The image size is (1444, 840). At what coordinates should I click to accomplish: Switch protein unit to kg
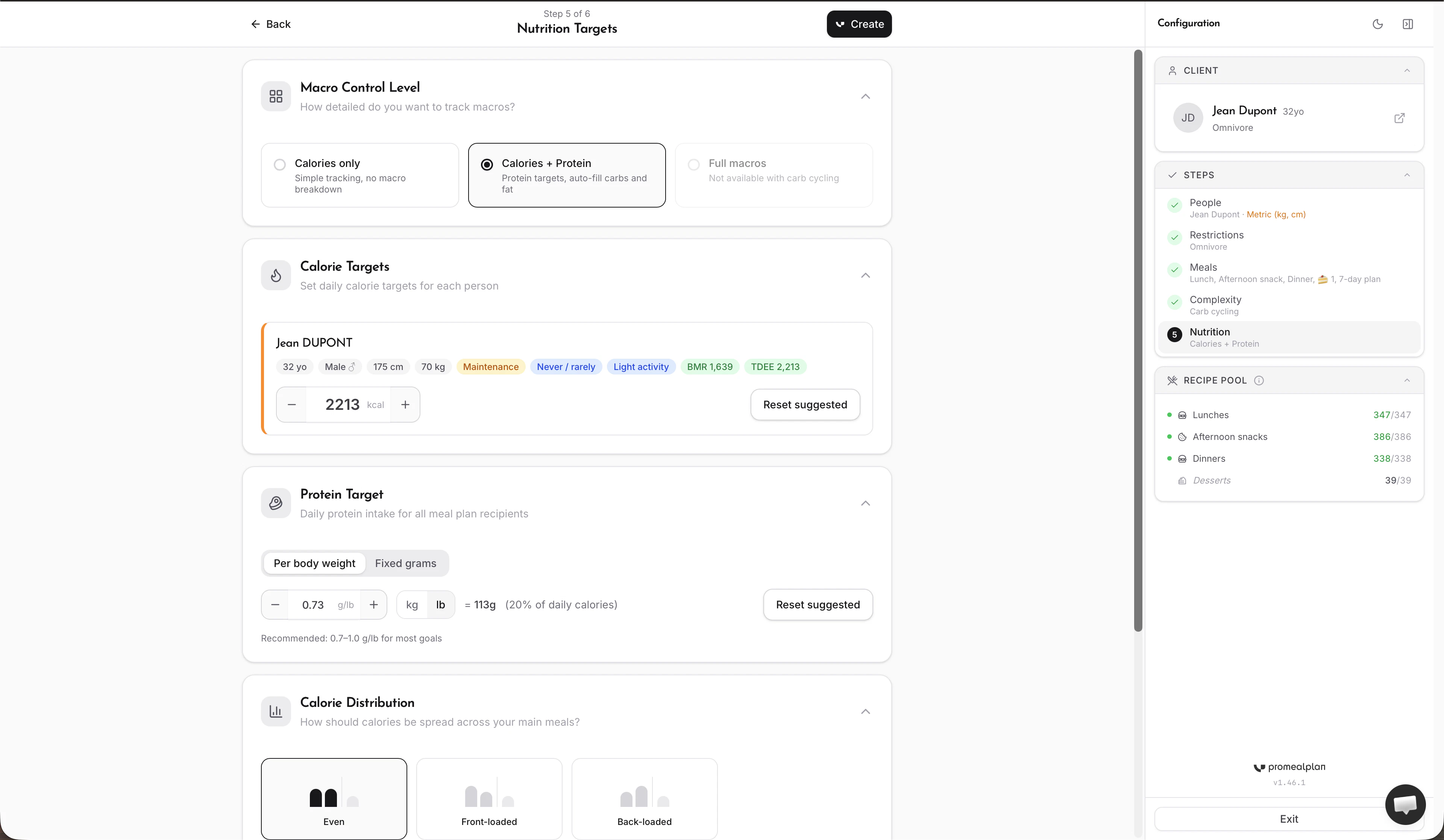click(411, 605)
